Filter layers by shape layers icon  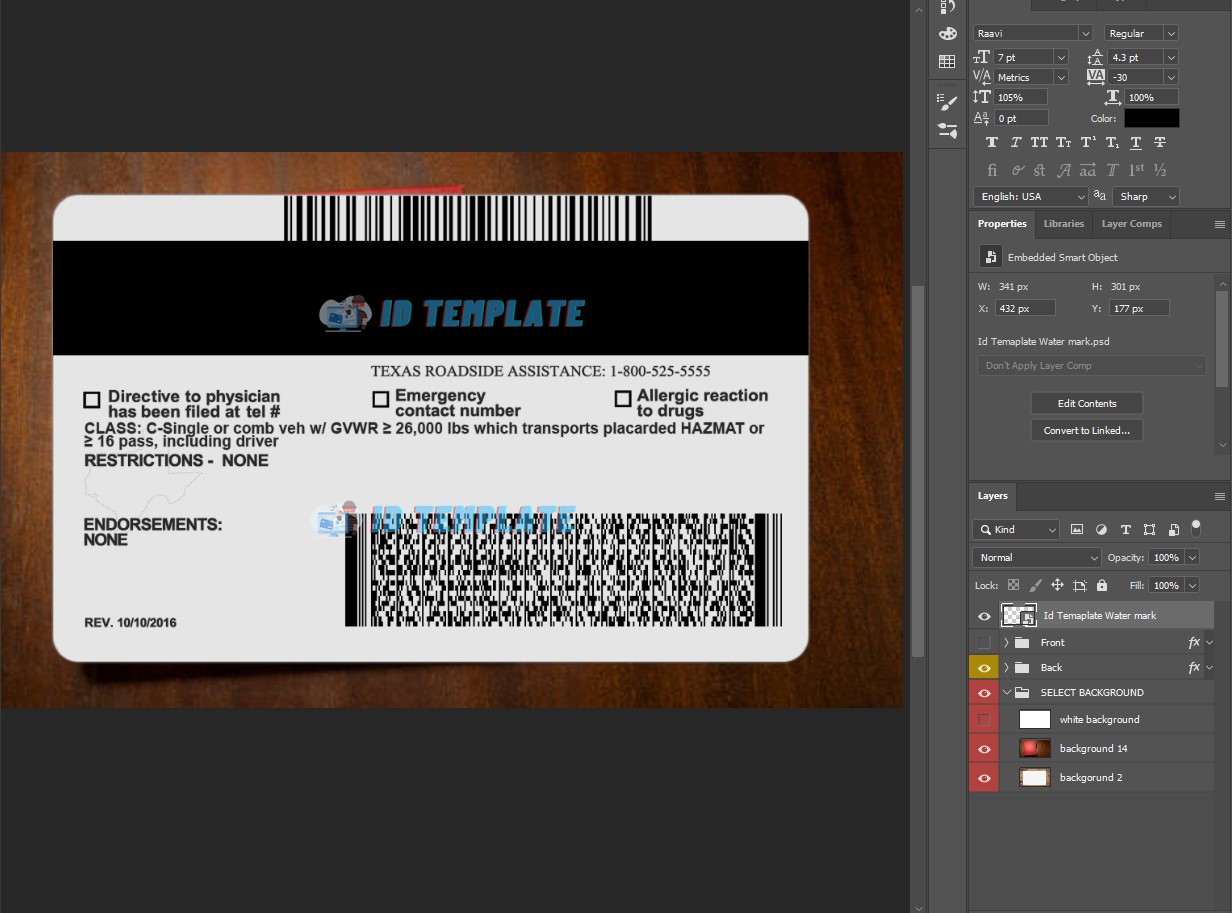coord(1150,530)
